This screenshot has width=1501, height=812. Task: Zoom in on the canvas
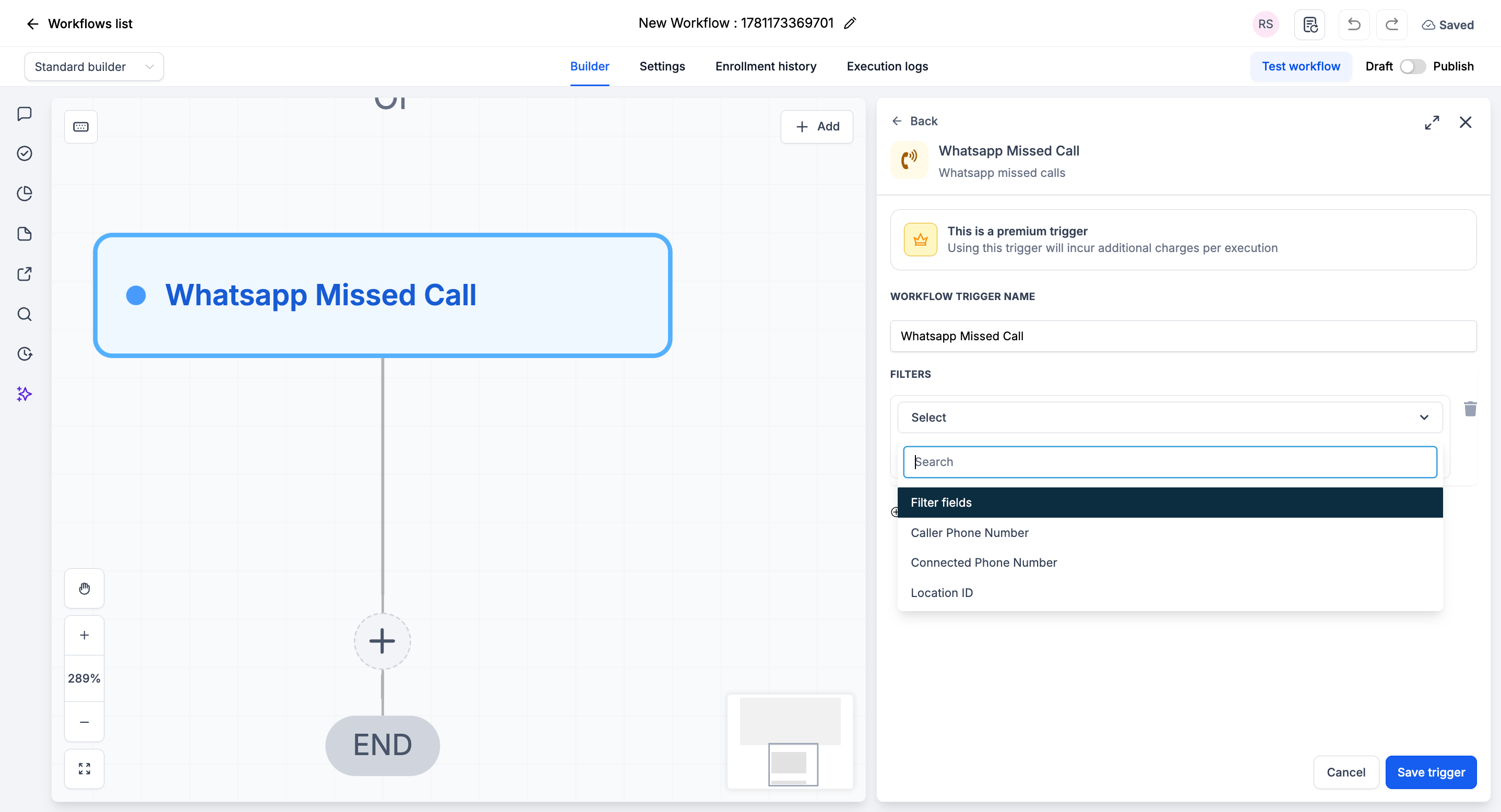coord(85,635)
